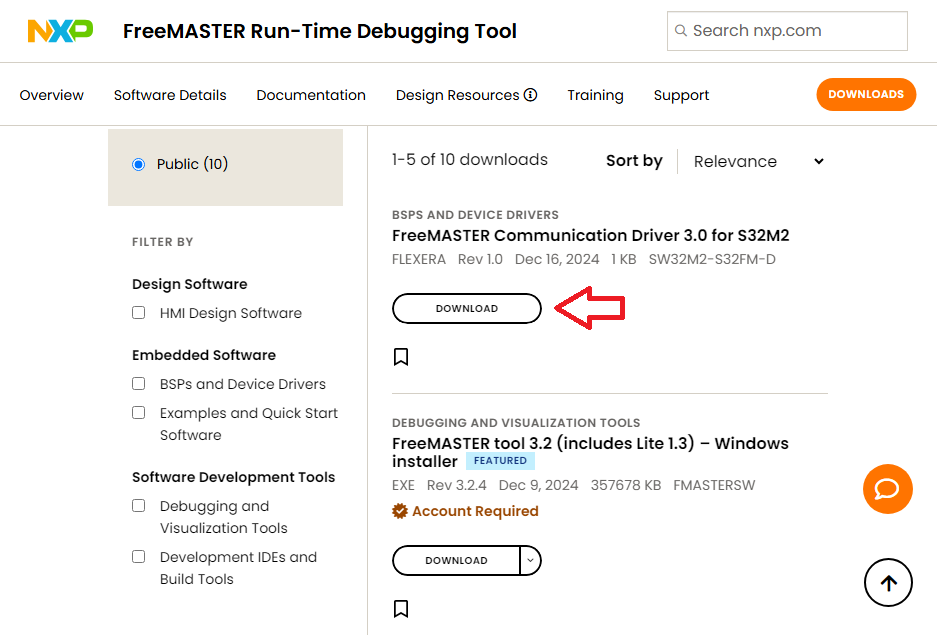Screen dimensions: 937x635
Task: Click the Design Resources info icon
Action: [530, 95]
